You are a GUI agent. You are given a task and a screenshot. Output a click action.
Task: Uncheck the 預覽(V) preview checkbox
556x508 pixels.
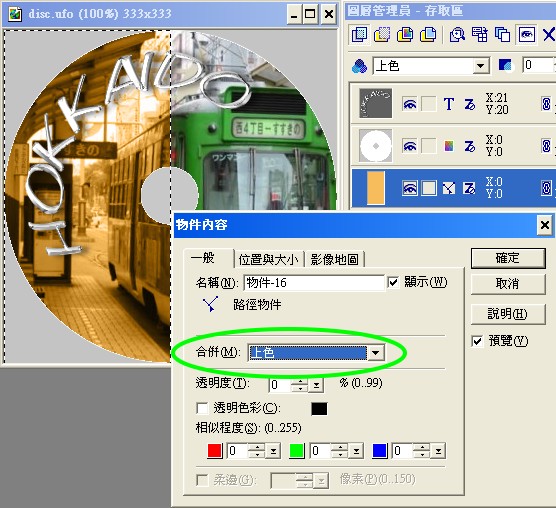[477, 341]
